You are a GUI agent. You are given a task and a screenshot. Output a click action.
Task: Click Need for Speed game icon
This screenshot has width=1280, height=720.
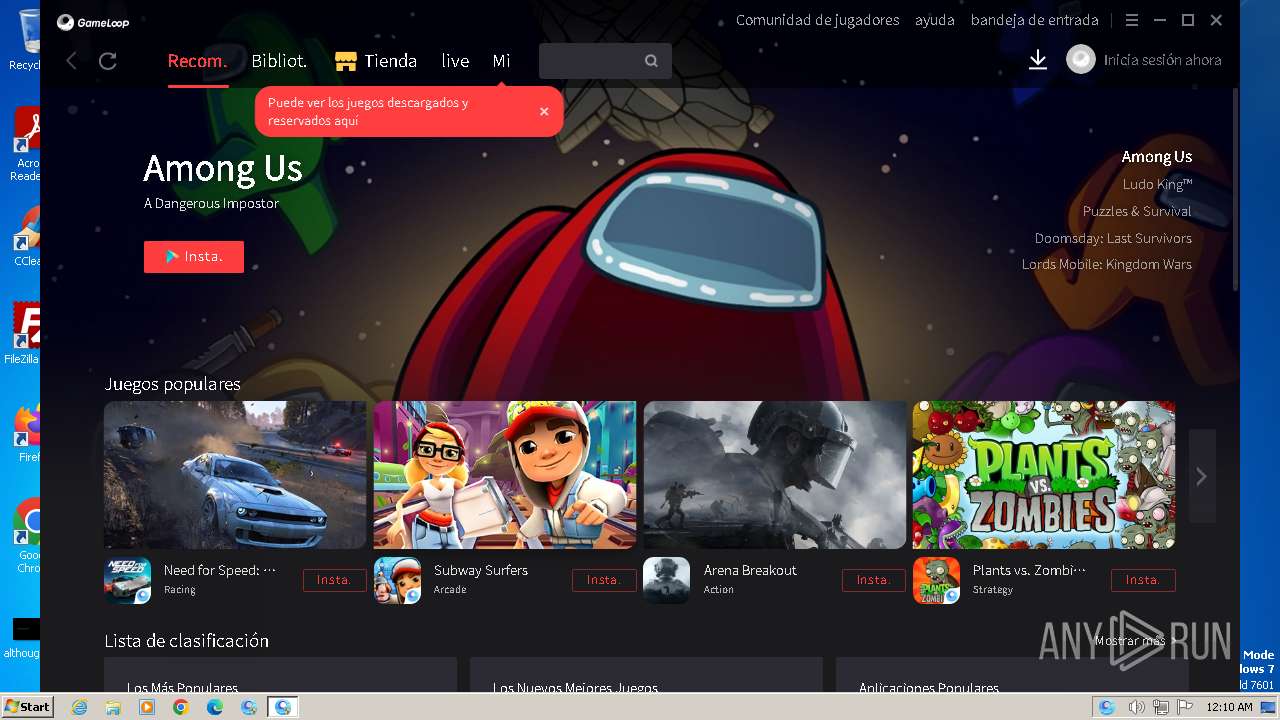click(128, 580)
